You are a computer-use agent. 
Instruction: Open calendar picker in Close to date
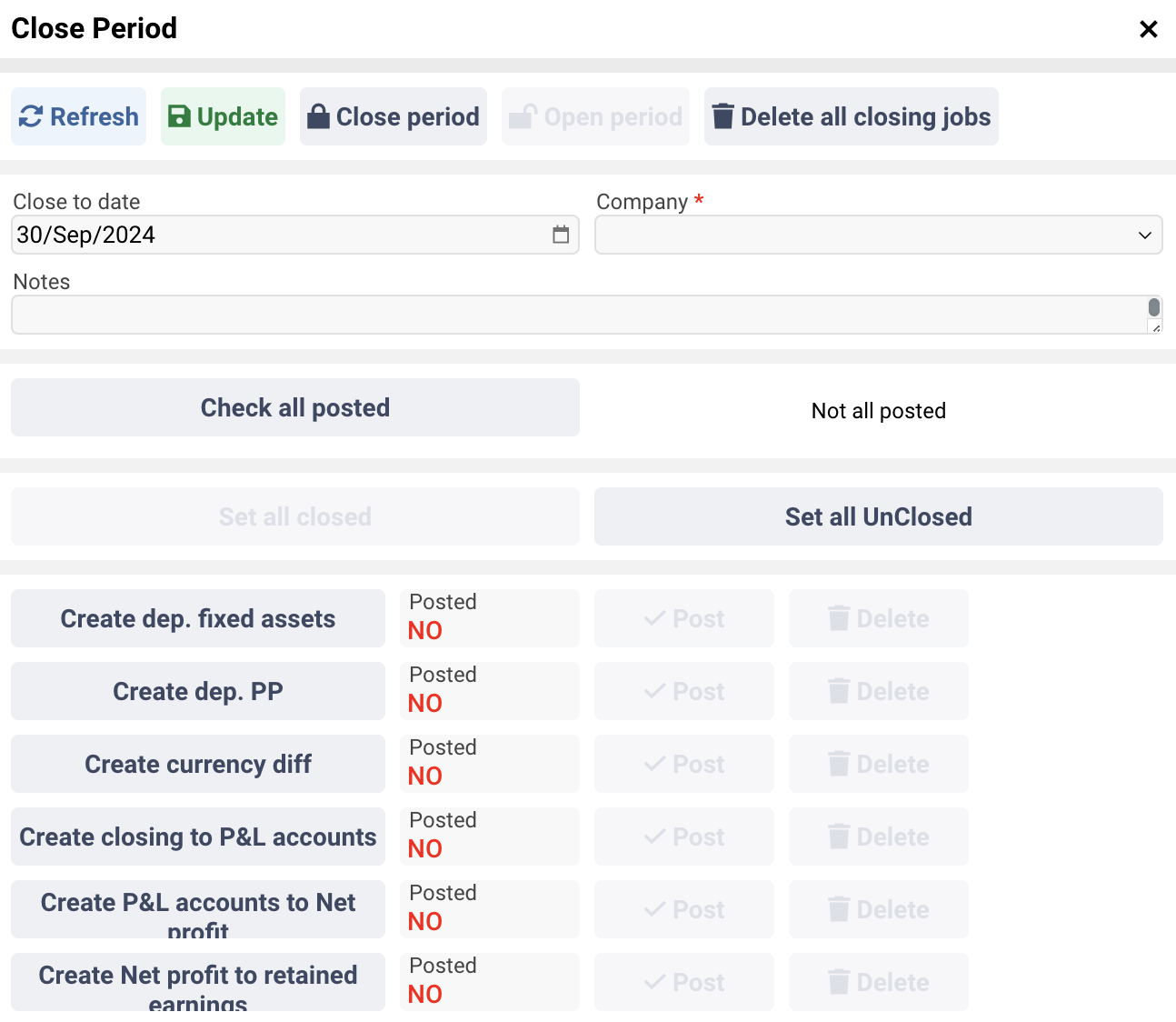[561, 235]
